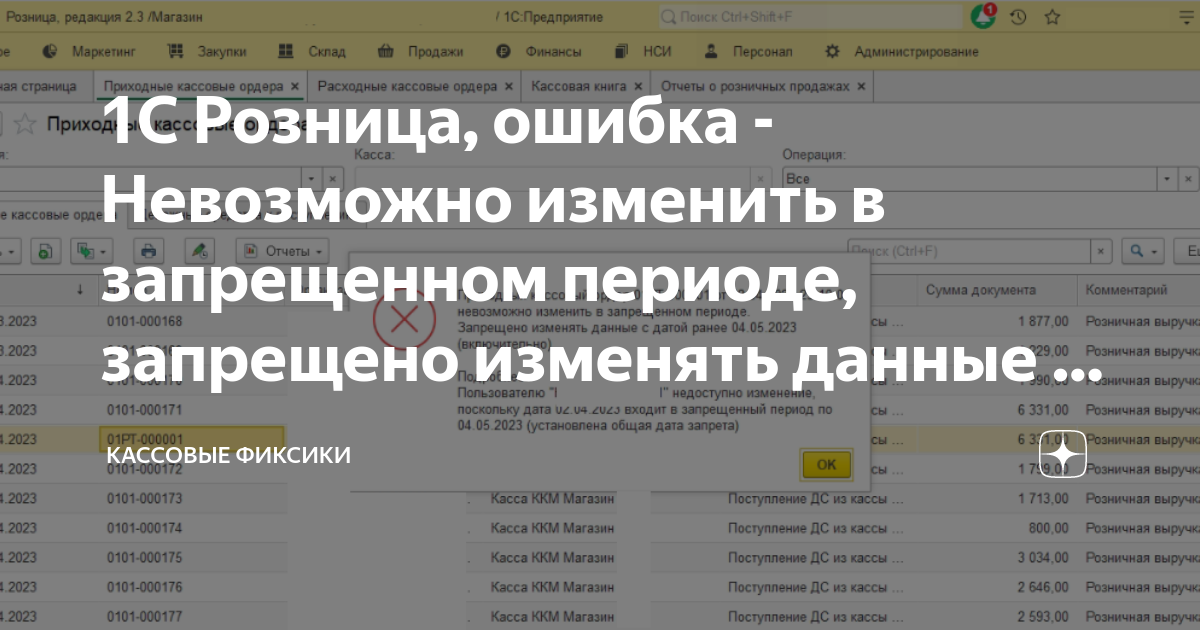Open the magnifier search options dropdown
The image size is (1200, 630).
[x=1143, y=250]
